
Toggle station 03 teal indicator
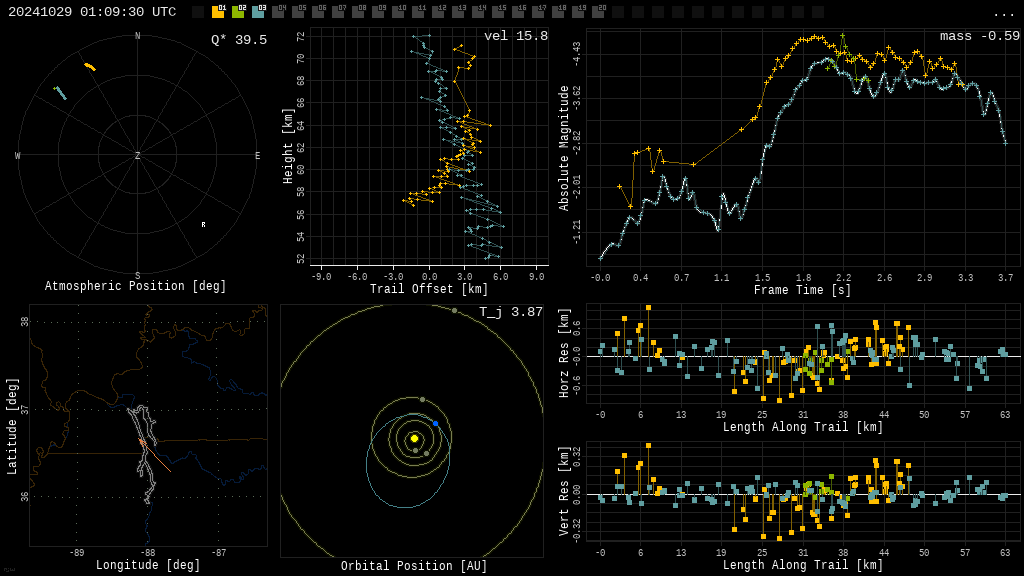(258, 12)
